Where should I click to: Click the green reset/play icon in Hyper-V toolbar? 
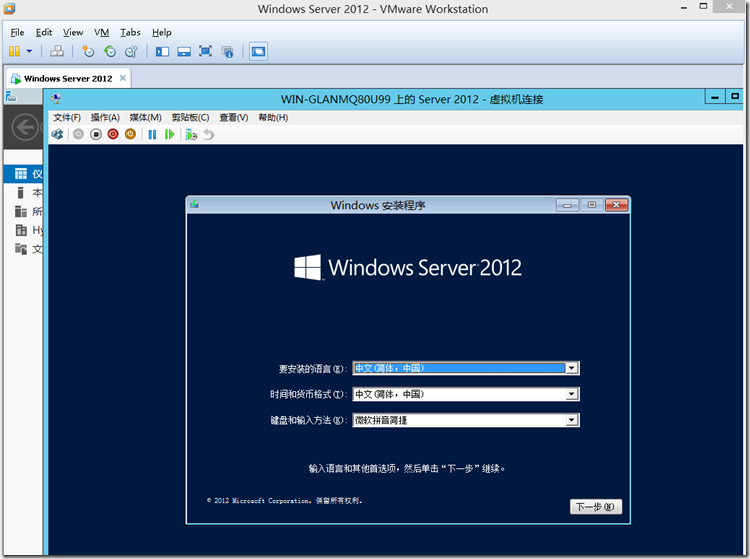[x=169, y=134]
